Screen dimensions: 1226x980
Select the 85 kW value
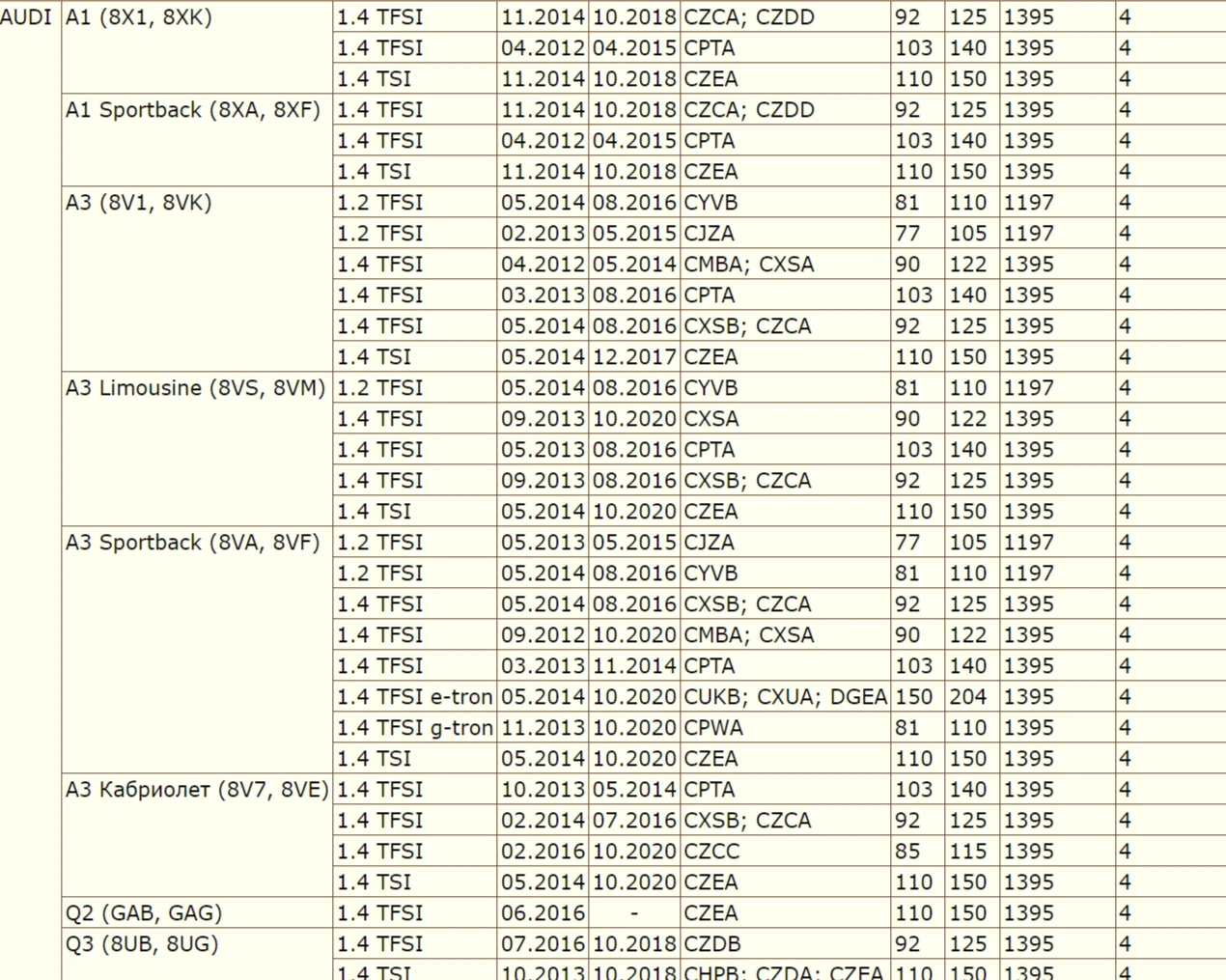tap(907, 852)
